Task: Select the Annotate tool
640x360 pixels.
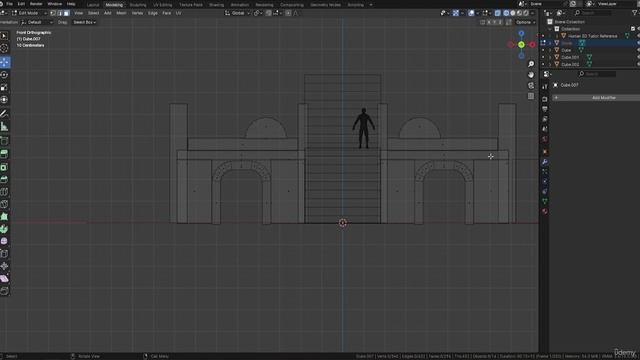Action: coord(4,113)
